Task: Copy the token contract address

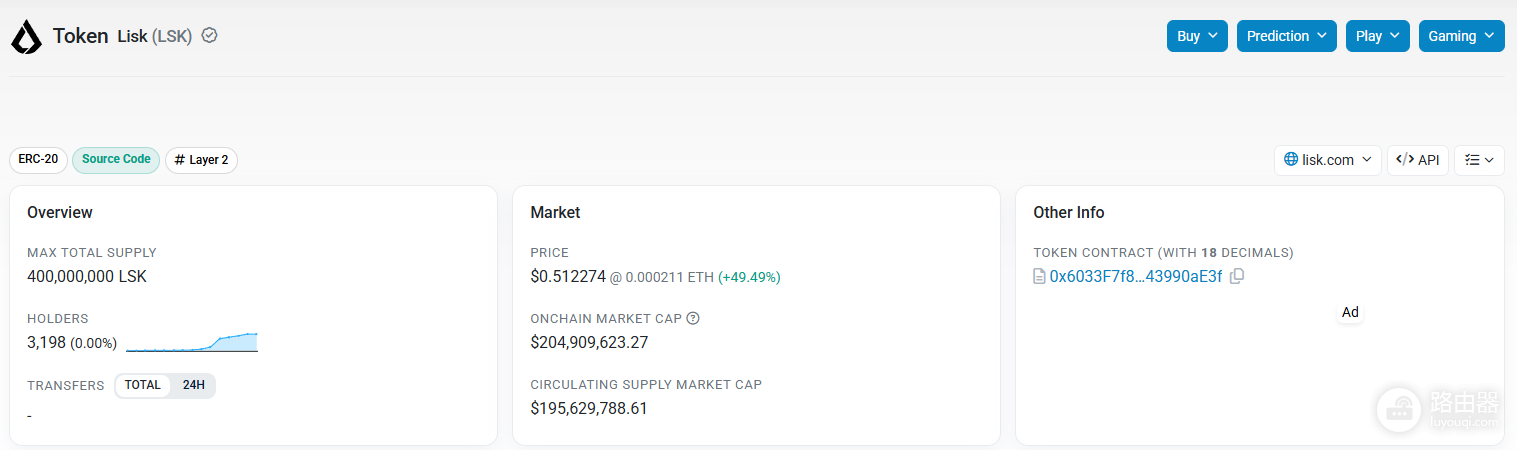Action: coord(1237,276)
